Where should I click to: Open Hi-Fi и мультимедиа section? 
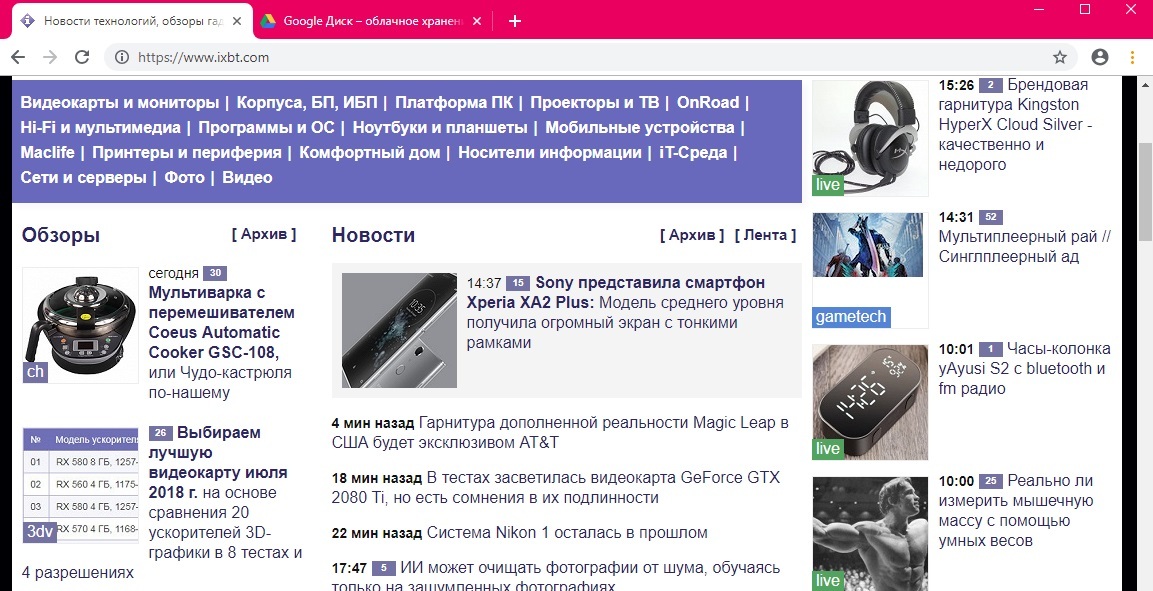(x=101, y=128)
